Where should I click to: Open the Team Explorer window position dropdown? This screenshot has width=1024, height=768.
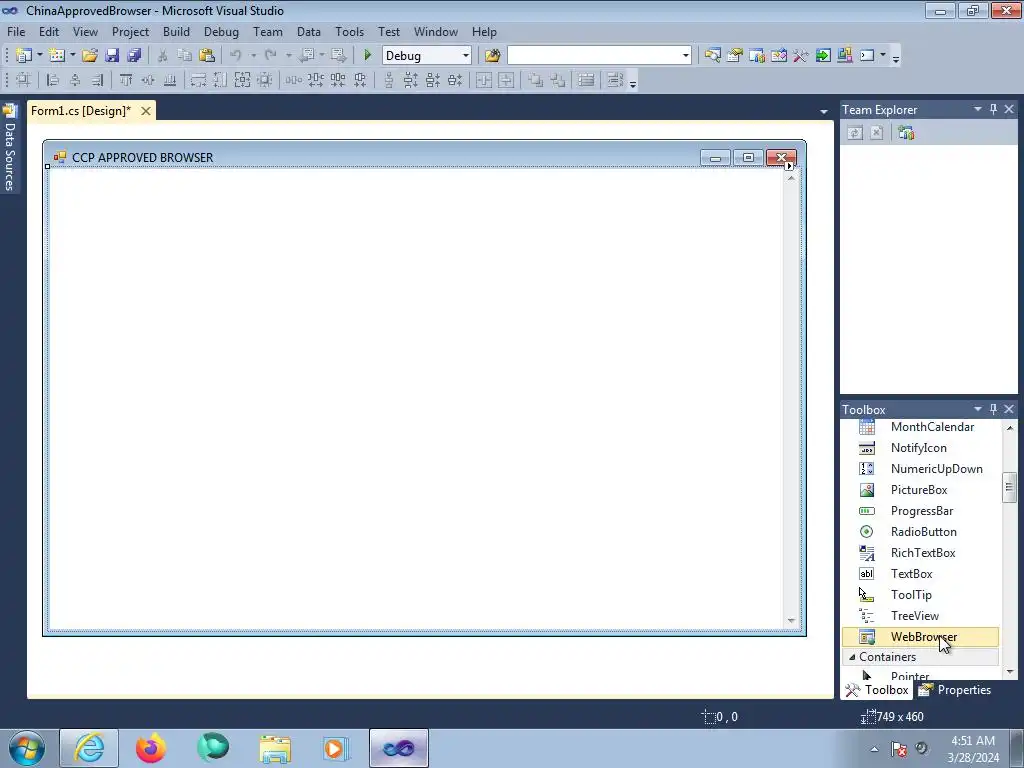click(x=978, y=109)
